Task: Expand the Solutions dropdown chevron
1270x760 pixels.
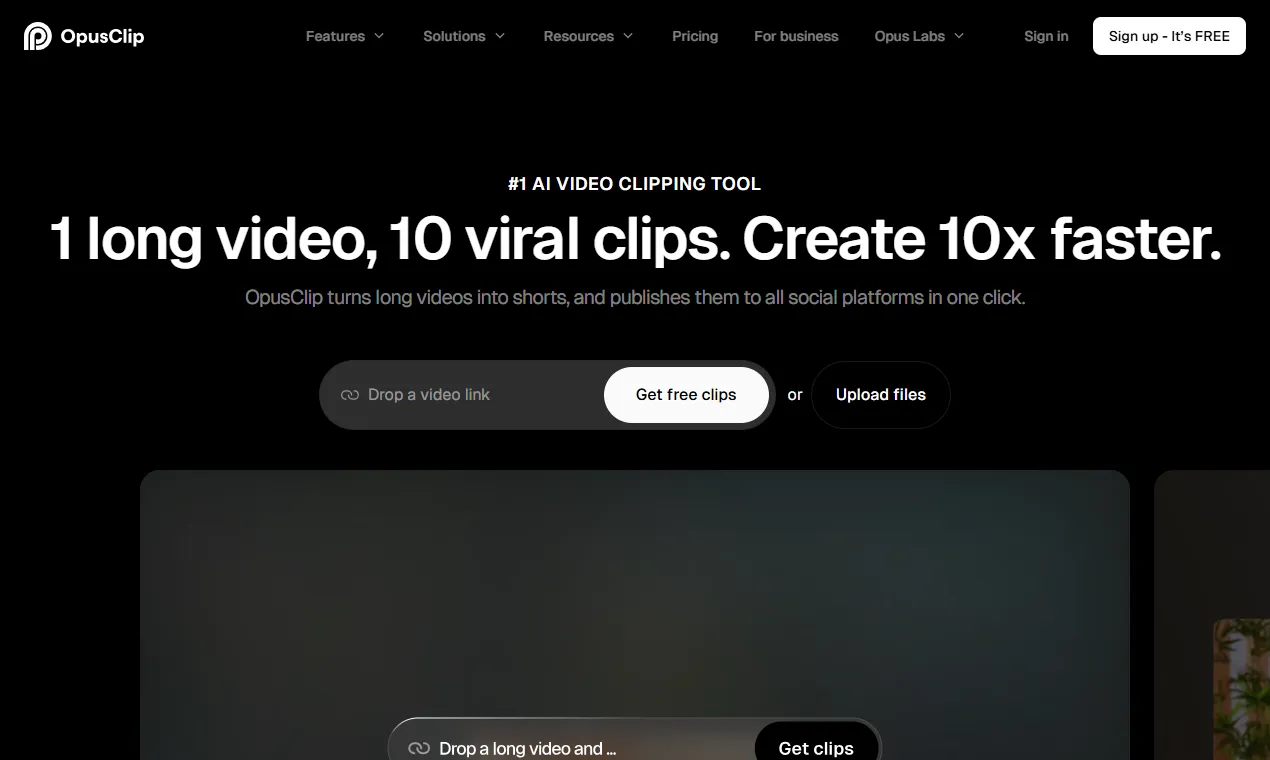Action: 500,36
